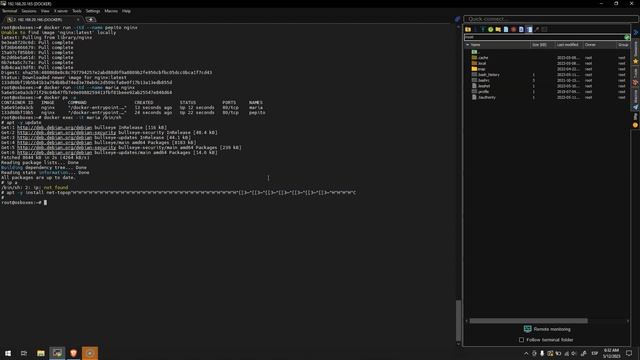Refresh the SFTP folder with green circular icon
This screenshot has width=640, height=360.
(491, 29)
